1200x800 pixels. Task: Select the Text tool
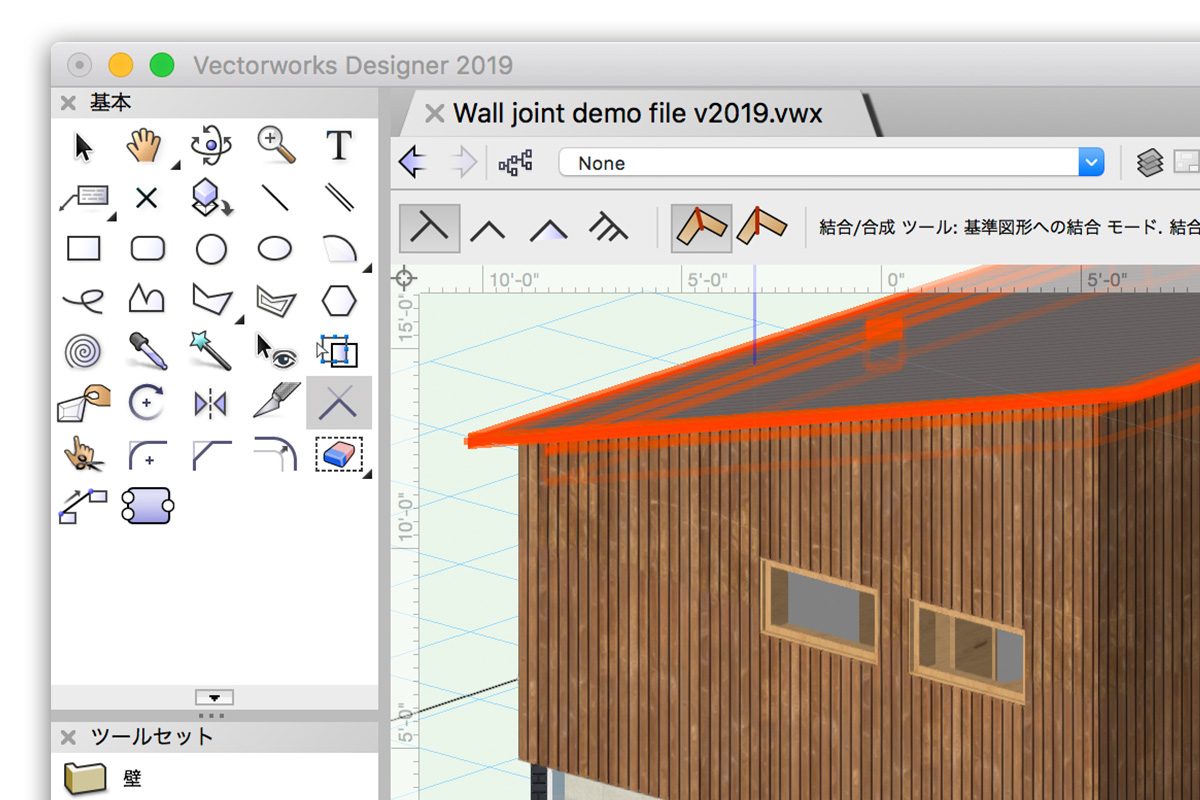339,146
